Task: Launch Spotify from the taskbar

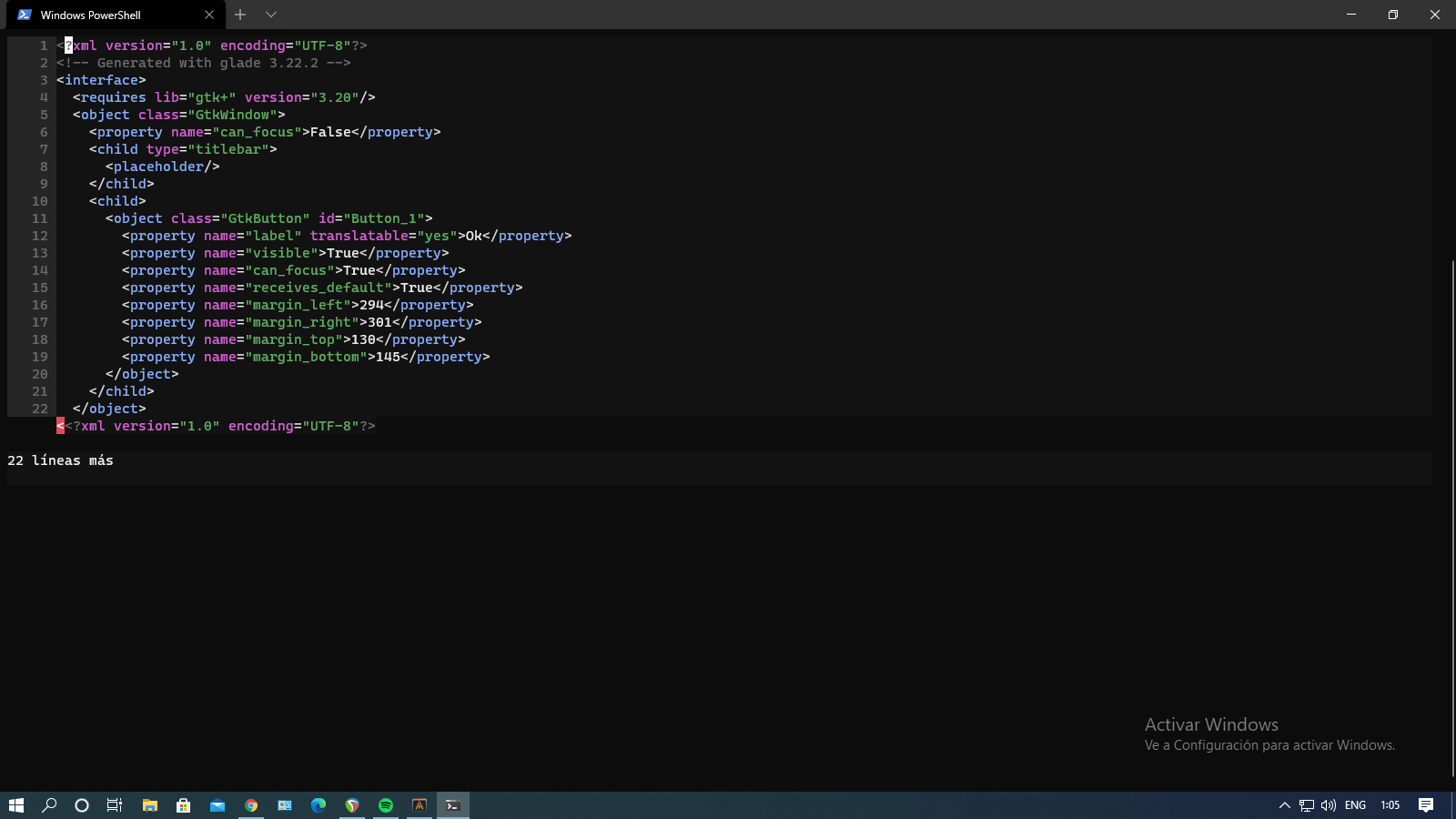Action: click(x=386, y=805)
